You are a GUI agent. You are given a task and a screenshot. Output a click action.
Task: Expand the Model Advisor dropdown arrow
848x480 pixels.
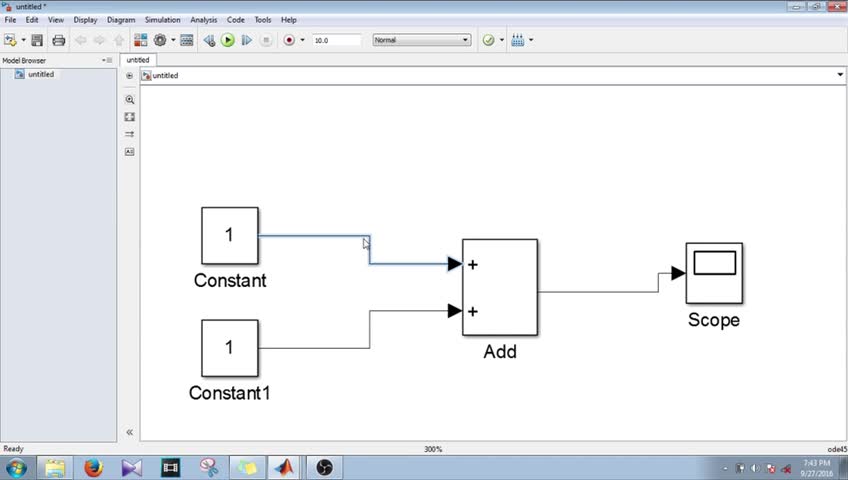coord(501,40)
